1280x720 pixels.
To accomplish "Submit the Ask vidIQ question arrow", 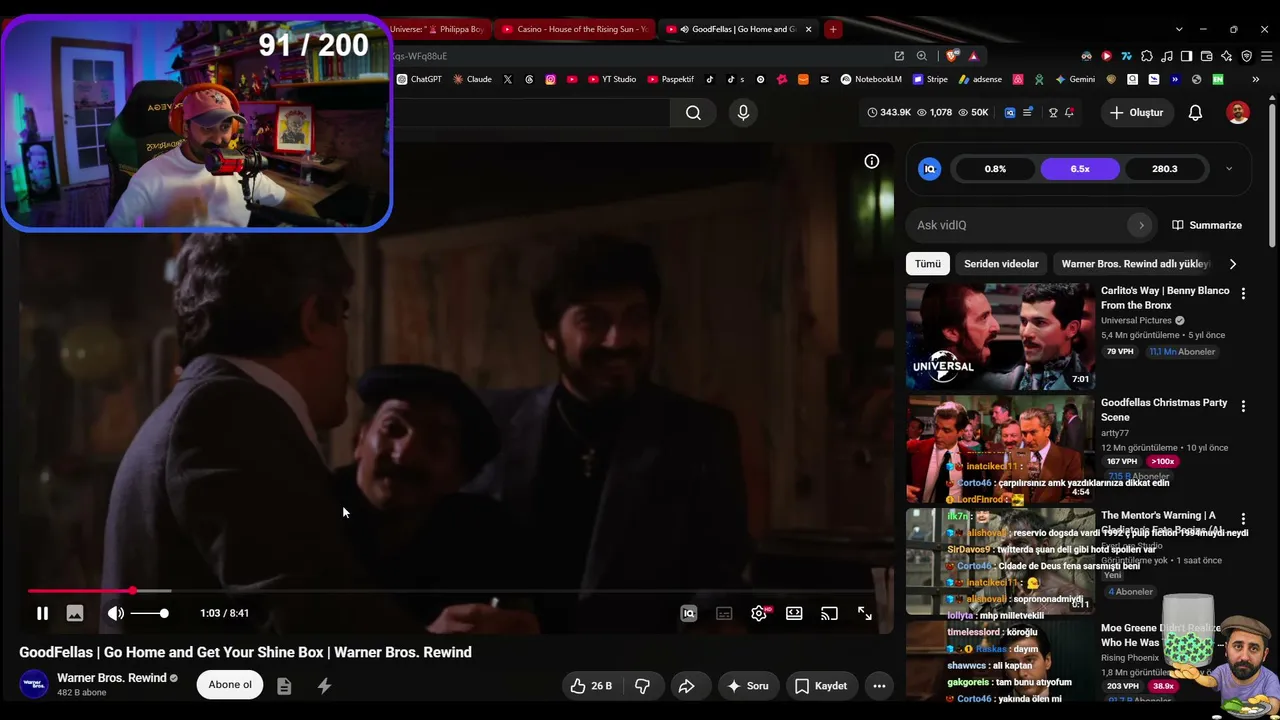I will tap(1141, 225).
